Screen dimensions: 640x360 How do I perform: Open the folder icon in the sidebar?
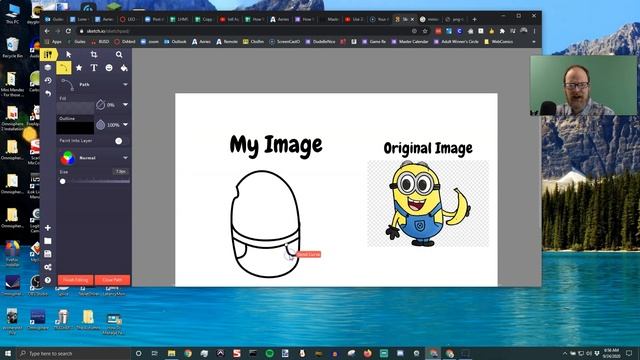tap(48, 241)
